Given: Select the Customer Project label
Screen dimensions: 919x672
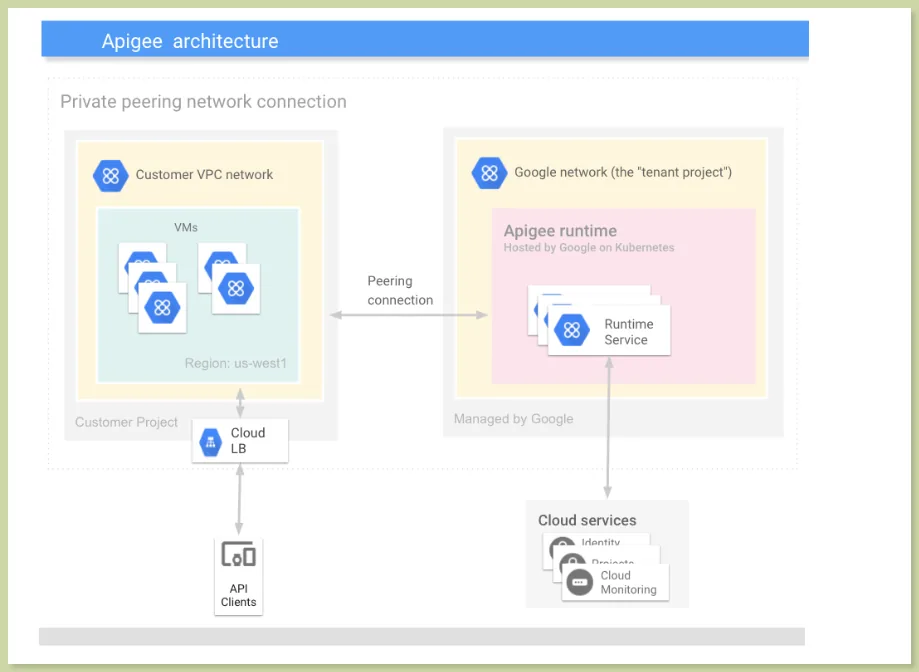Looking at the screenshot, I should click(126, 422).
